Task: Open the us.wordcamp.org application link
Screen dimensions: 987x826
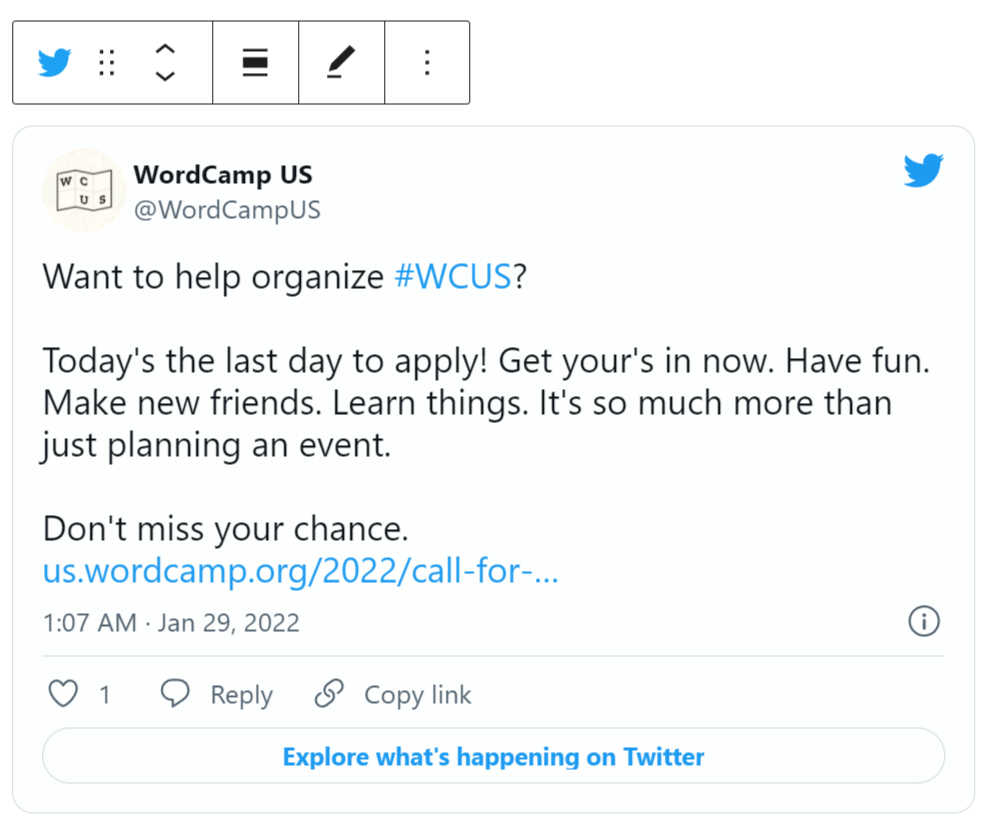Action: pos(299,570)
